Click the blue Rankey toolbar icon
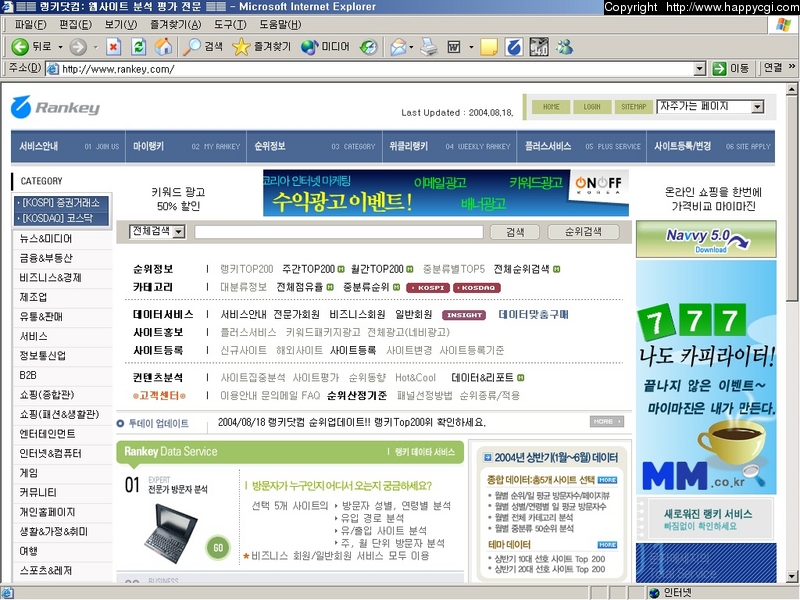This screenshot has height=600, width=800. pyautogui.click(x=514, y=47)
